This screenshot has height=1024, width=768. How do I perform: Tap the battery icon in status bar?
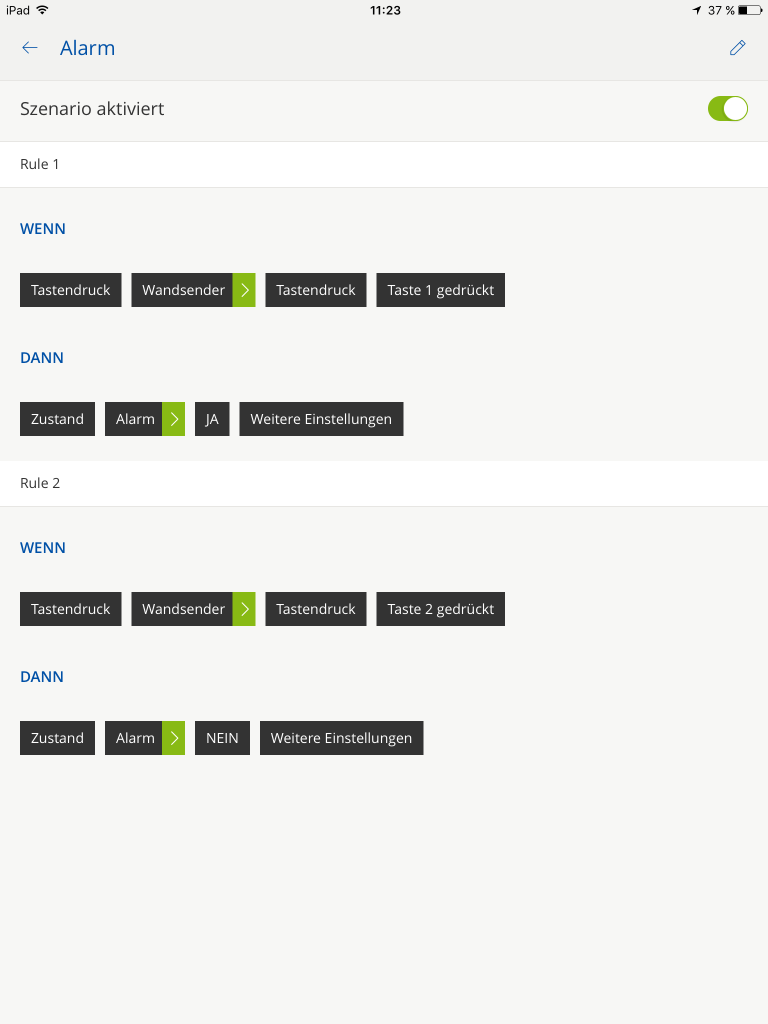click(x=749, y=10)
